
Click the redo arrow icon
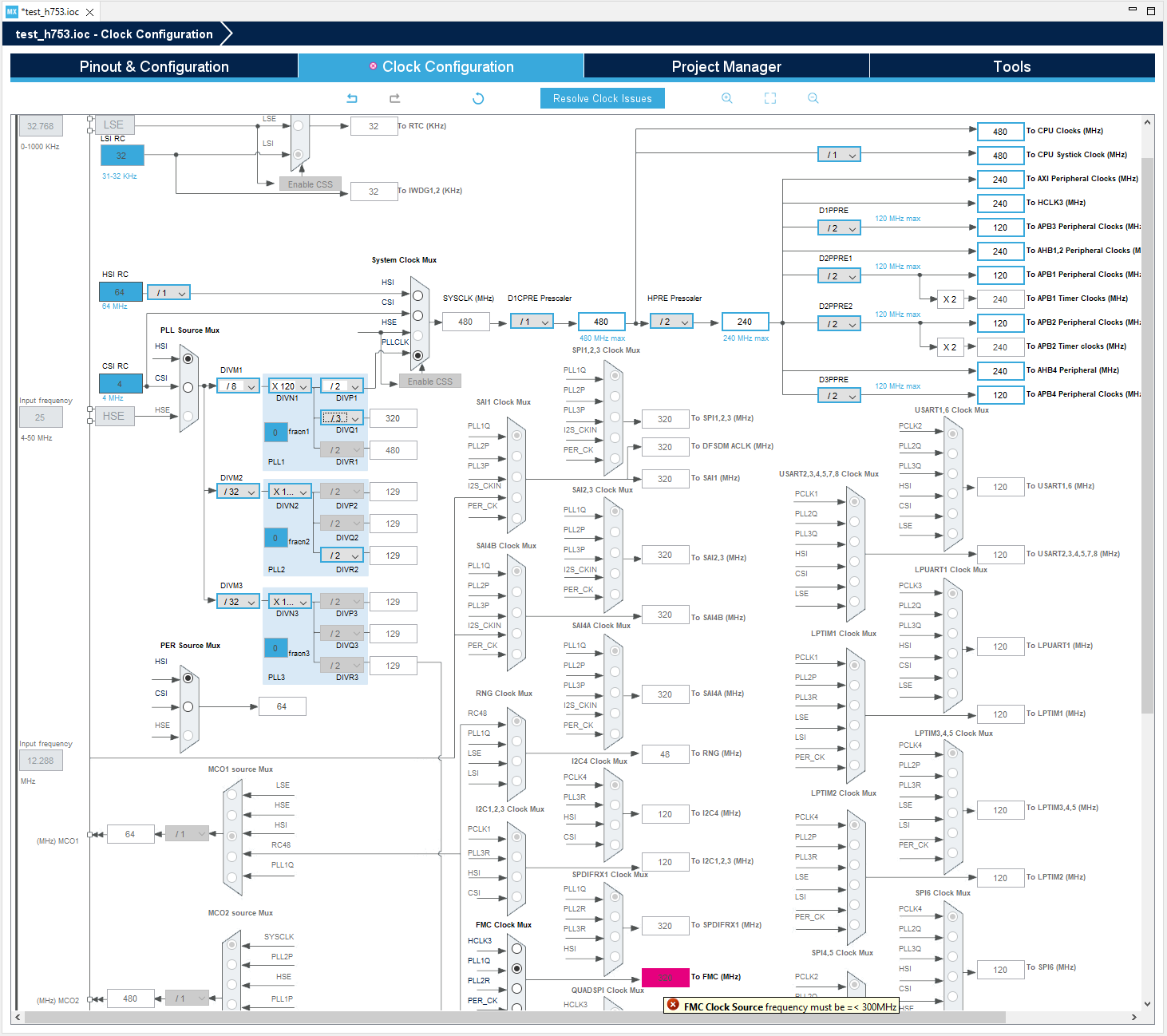[394, 97]
